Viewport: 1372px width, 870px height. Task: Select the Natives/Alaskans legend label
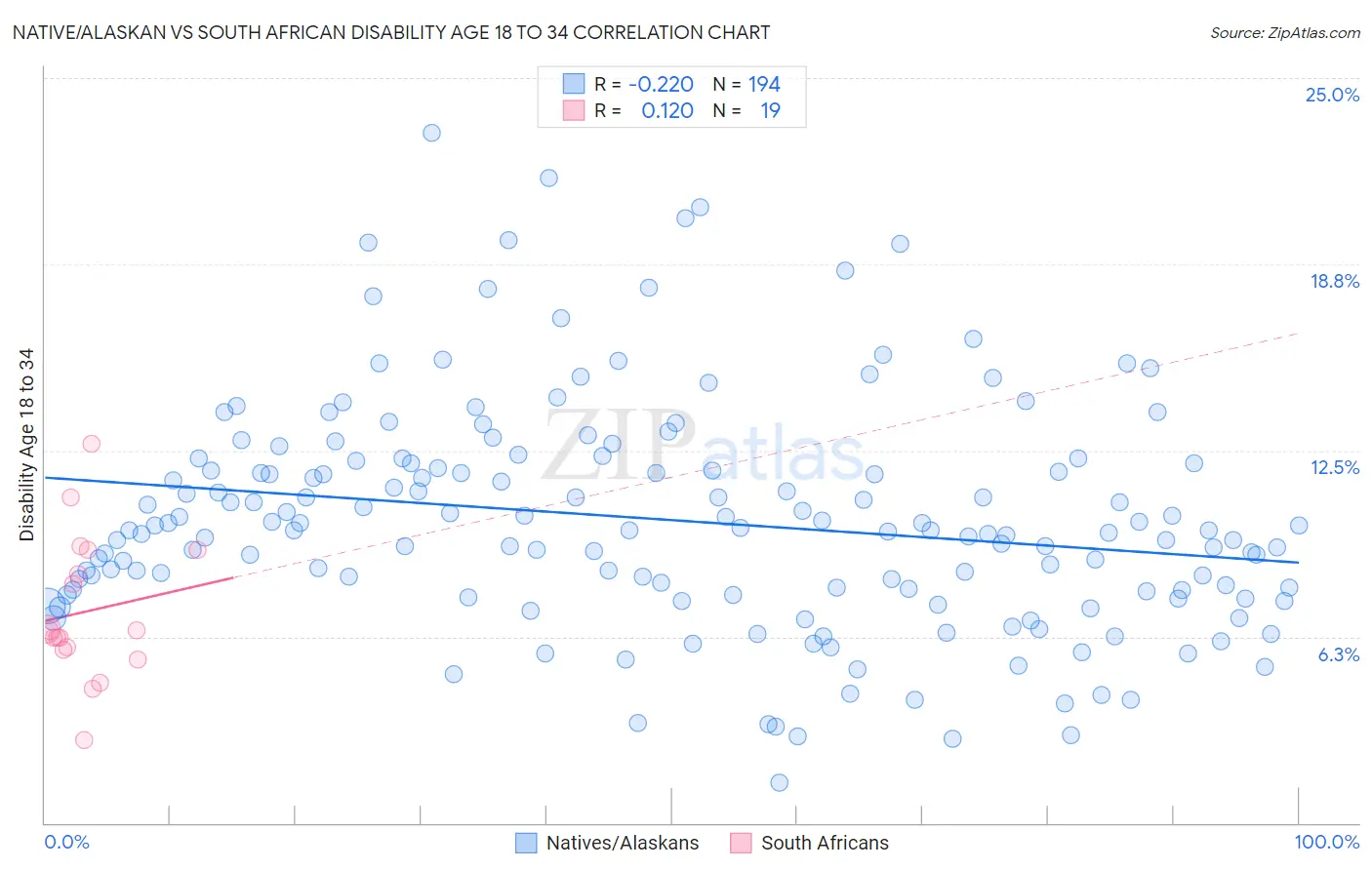click(x=623, y=843)
